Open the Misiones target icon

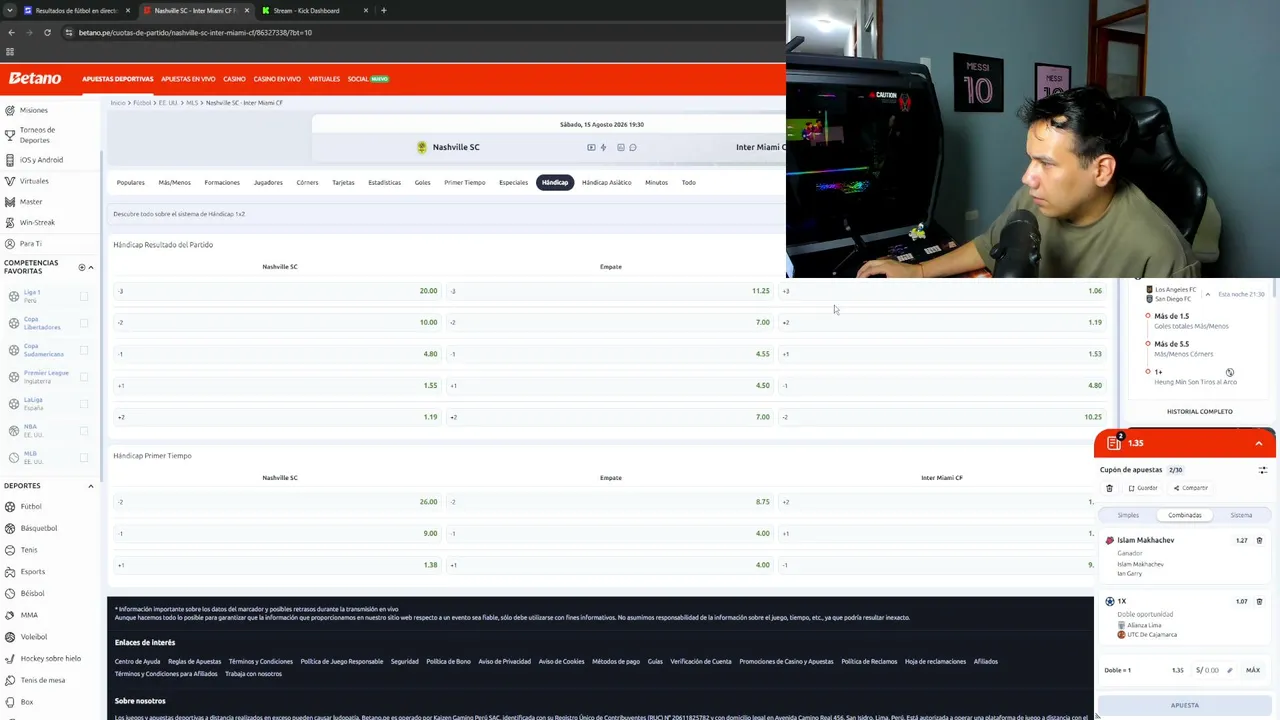pyautogui.click(x=10, y=110)
